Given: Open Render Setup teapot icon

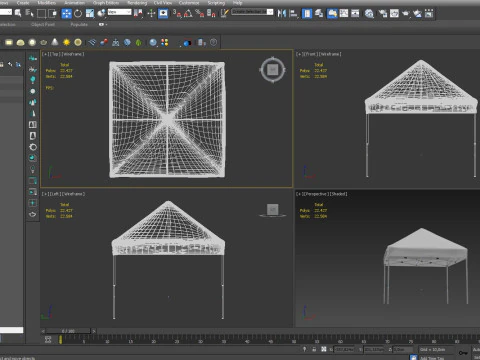Looking at the screenshot, I should (383, 13).
